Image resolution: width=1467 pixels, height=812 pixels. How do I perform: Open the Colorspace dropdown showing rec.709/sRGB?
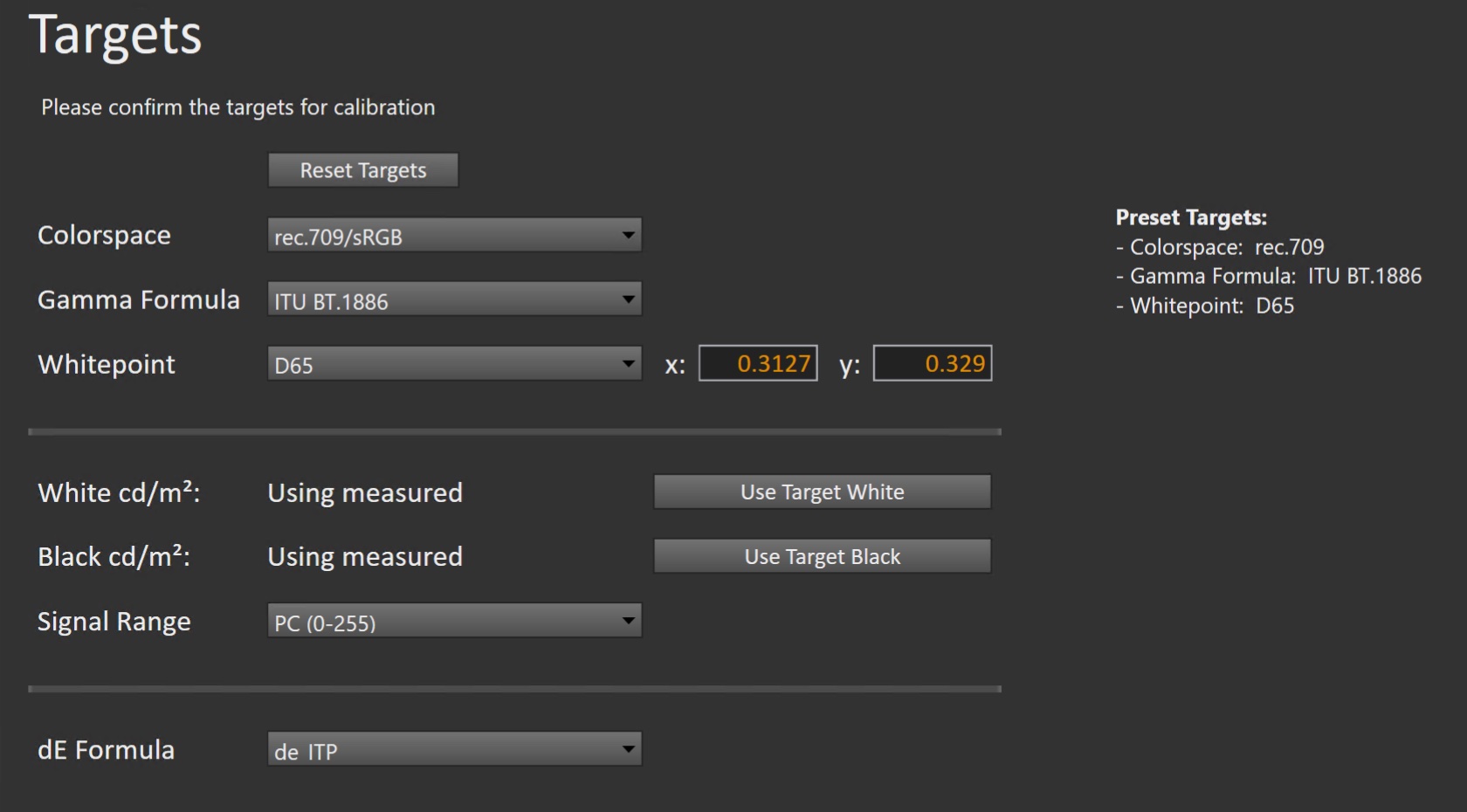pyautogui.click(x=454, y=236)
